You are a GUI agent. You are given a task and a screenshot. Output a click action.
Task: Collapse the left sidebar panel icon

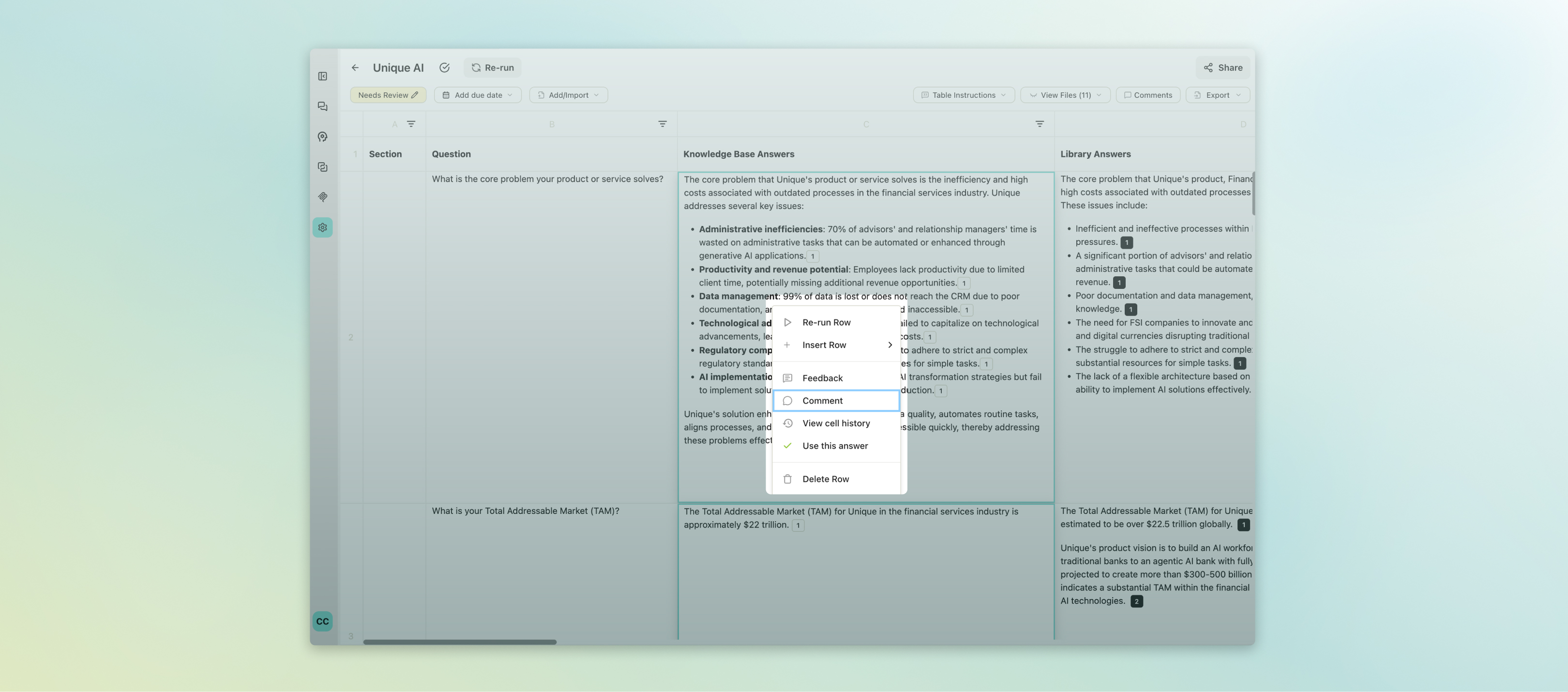pyautogui.click(x=323, y=76)
